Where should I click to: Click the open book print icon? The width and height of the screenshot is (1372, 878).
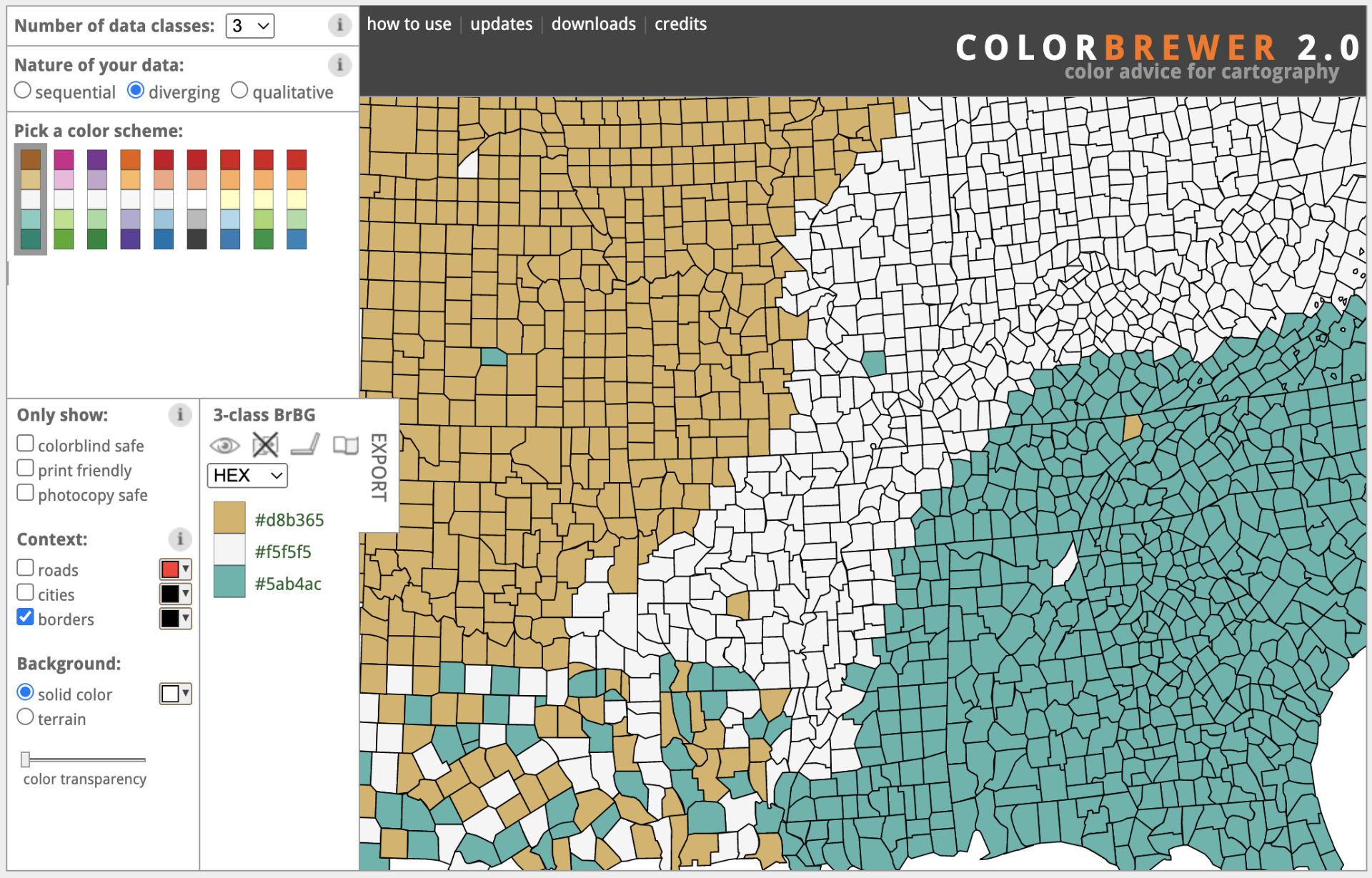[345, 444]
